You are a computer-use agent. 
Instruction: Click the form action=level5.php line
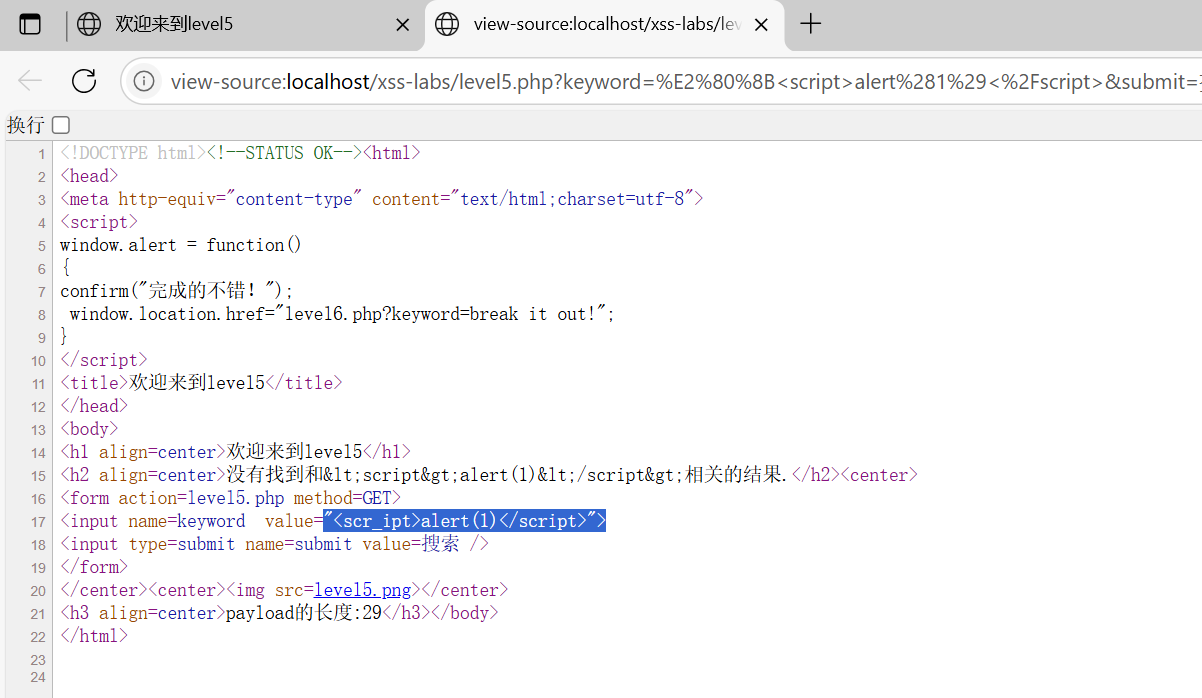[x=230, y=498]
